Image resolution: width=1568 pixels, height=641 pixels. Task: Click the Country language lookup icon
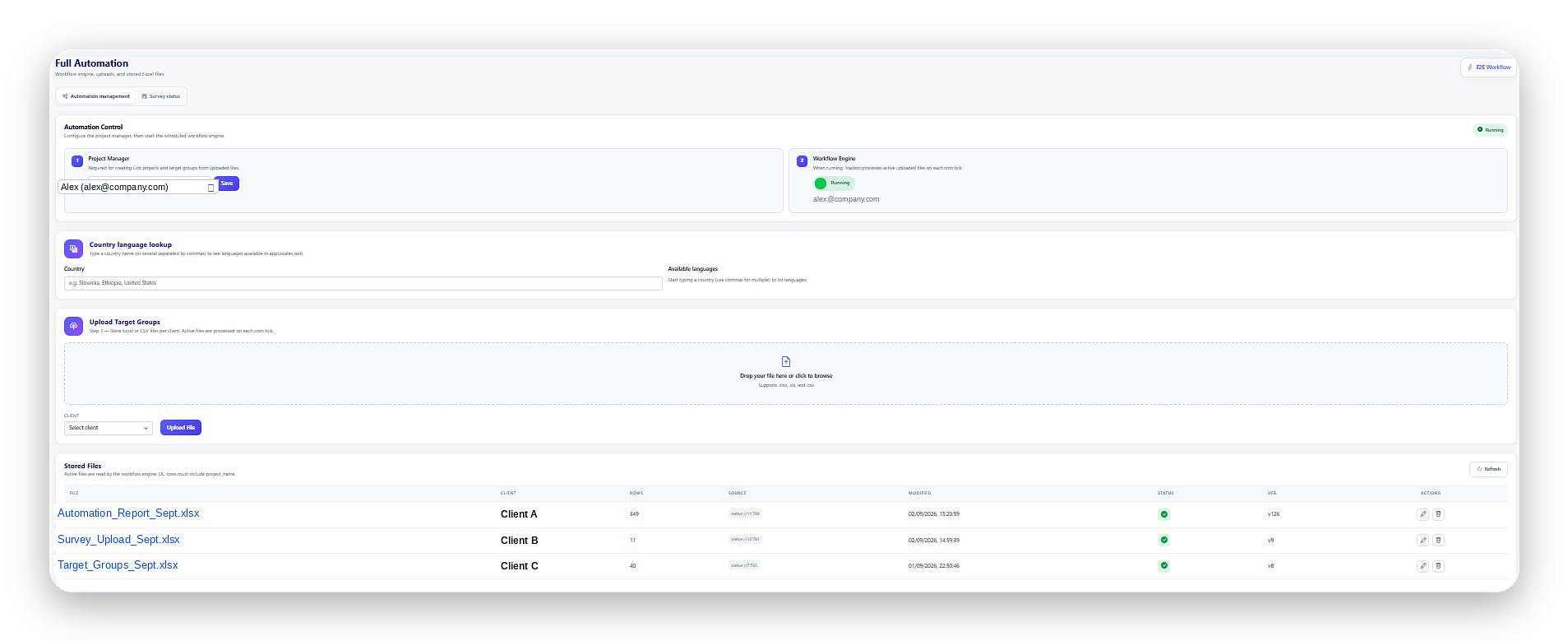point(73,249)
